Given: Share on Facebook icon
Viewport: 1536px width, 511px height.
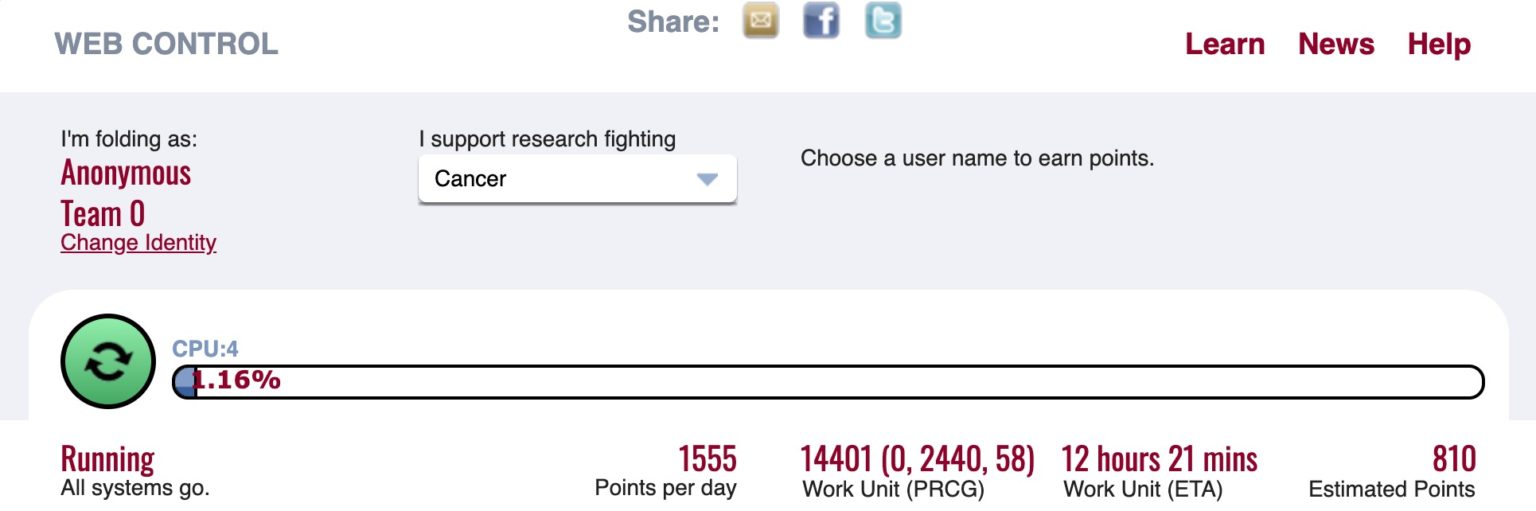Looking at the screenshot, I should point(821,21).
